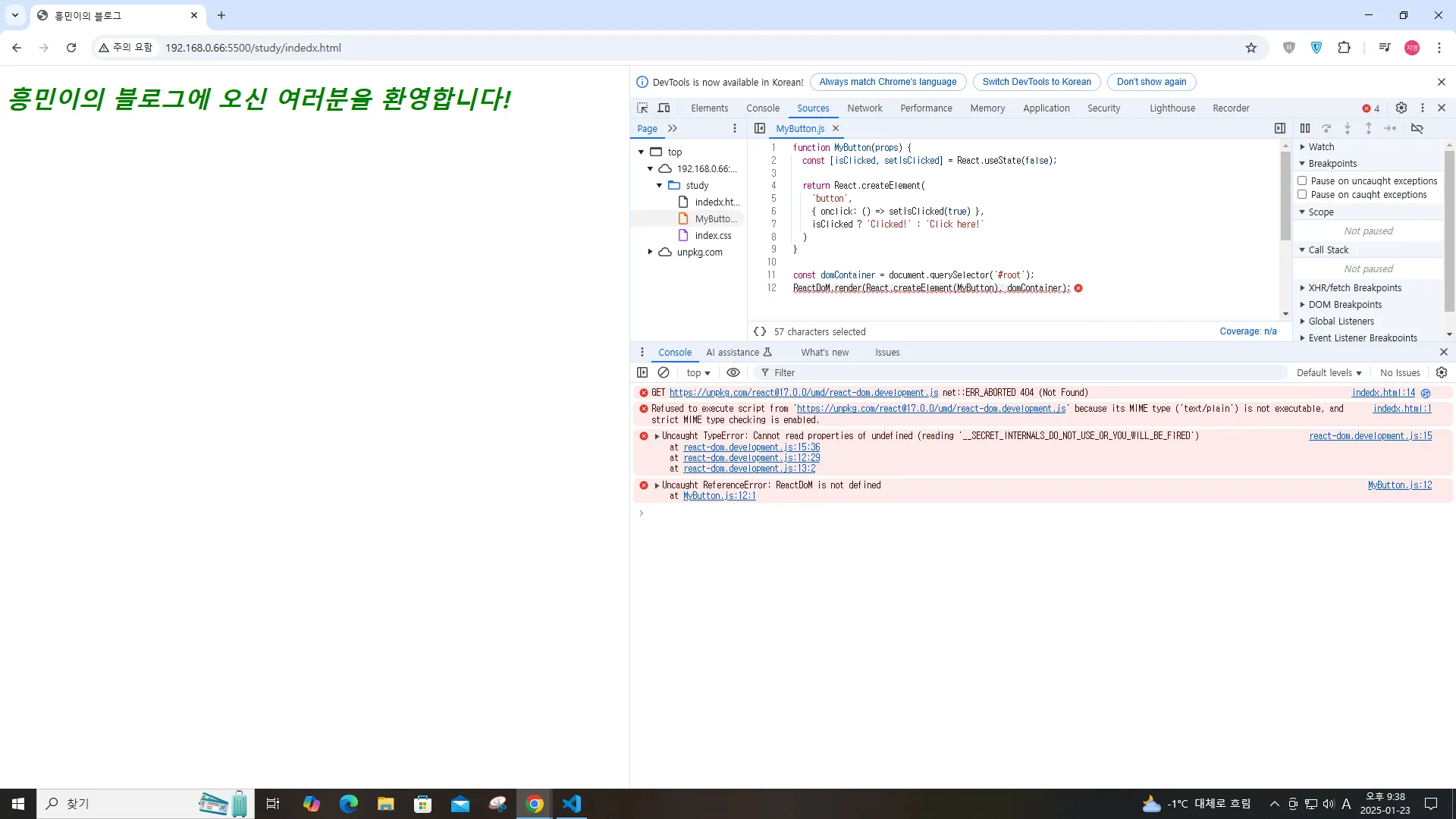Viewport: 1456px width, 819px height.
Task: Open the top context dropdown
Action: tap(698, 372)
